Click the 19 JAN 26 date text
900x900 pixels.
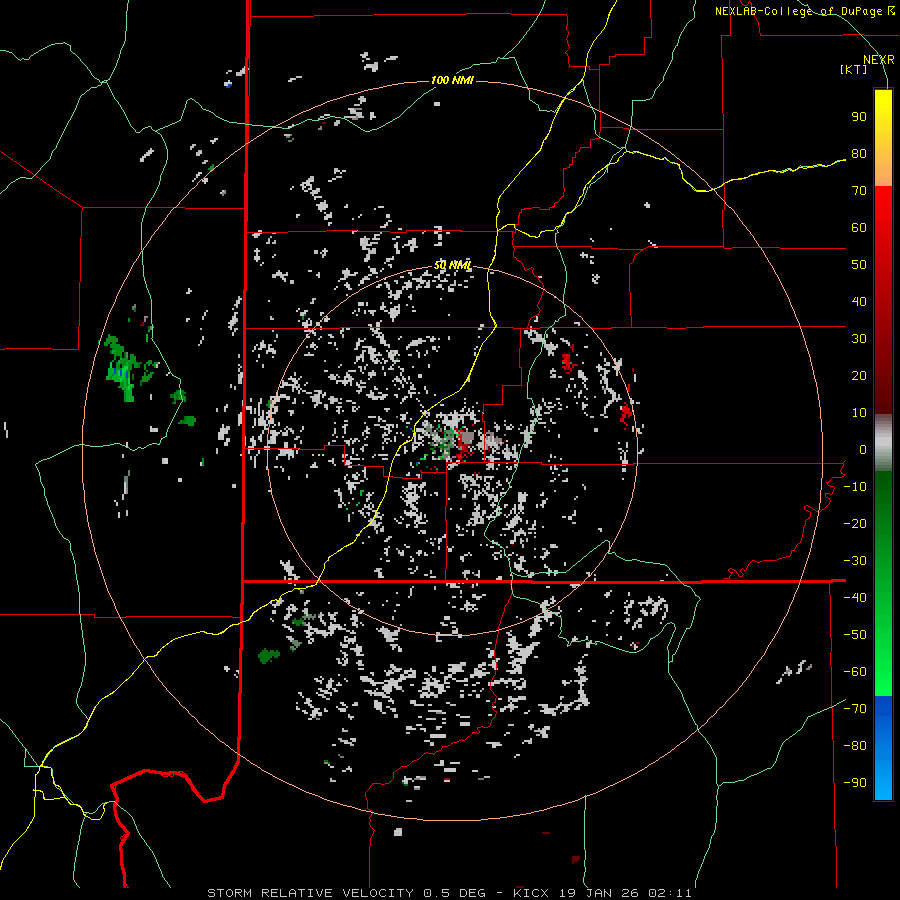point(599,893)
